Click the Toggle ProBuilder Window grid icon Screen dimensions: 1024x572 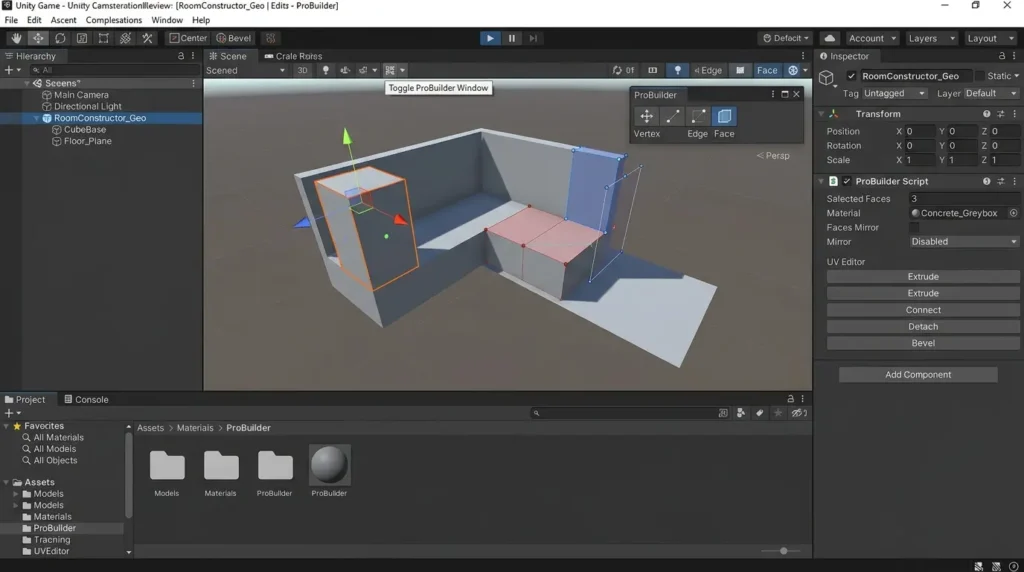pyautogui.click(x=390, y=70)
